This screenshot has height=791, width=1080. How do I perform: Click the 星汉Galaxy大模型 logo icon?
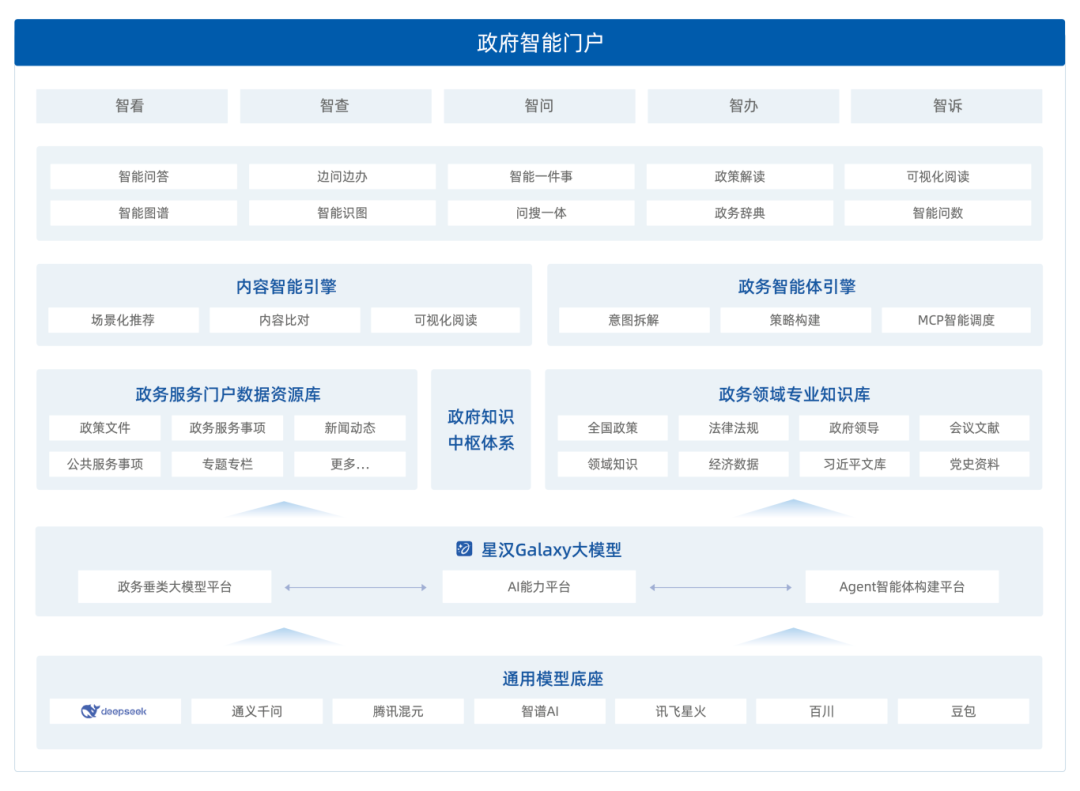464,548
